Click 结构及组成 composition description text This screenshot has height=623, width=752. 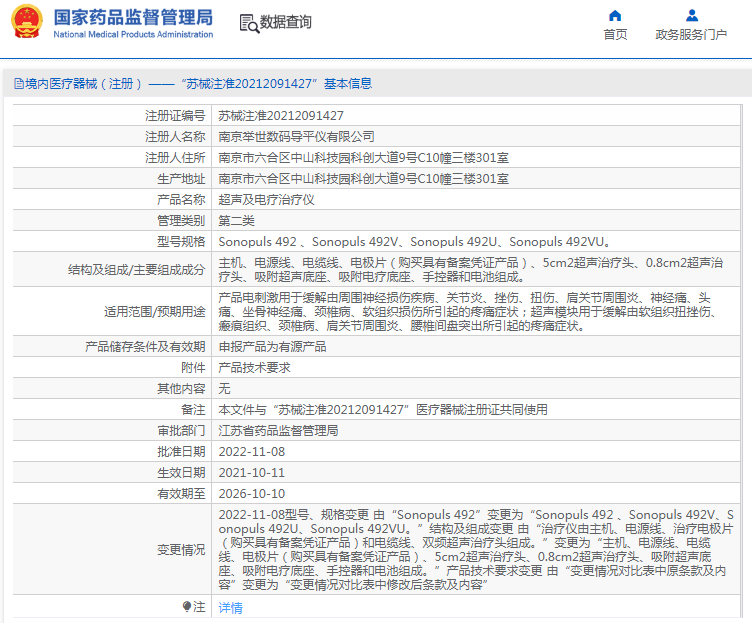[470, 270]
